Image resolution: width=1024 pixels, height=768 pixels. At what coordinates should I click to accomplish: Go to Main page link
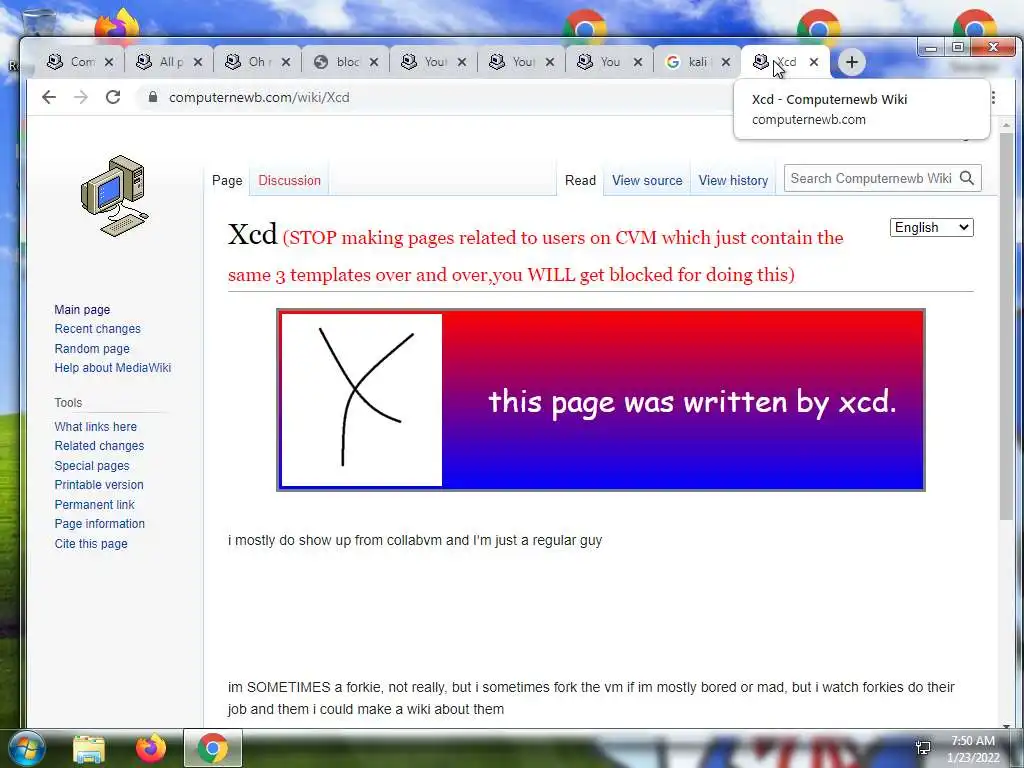click(x=82, y=310)
